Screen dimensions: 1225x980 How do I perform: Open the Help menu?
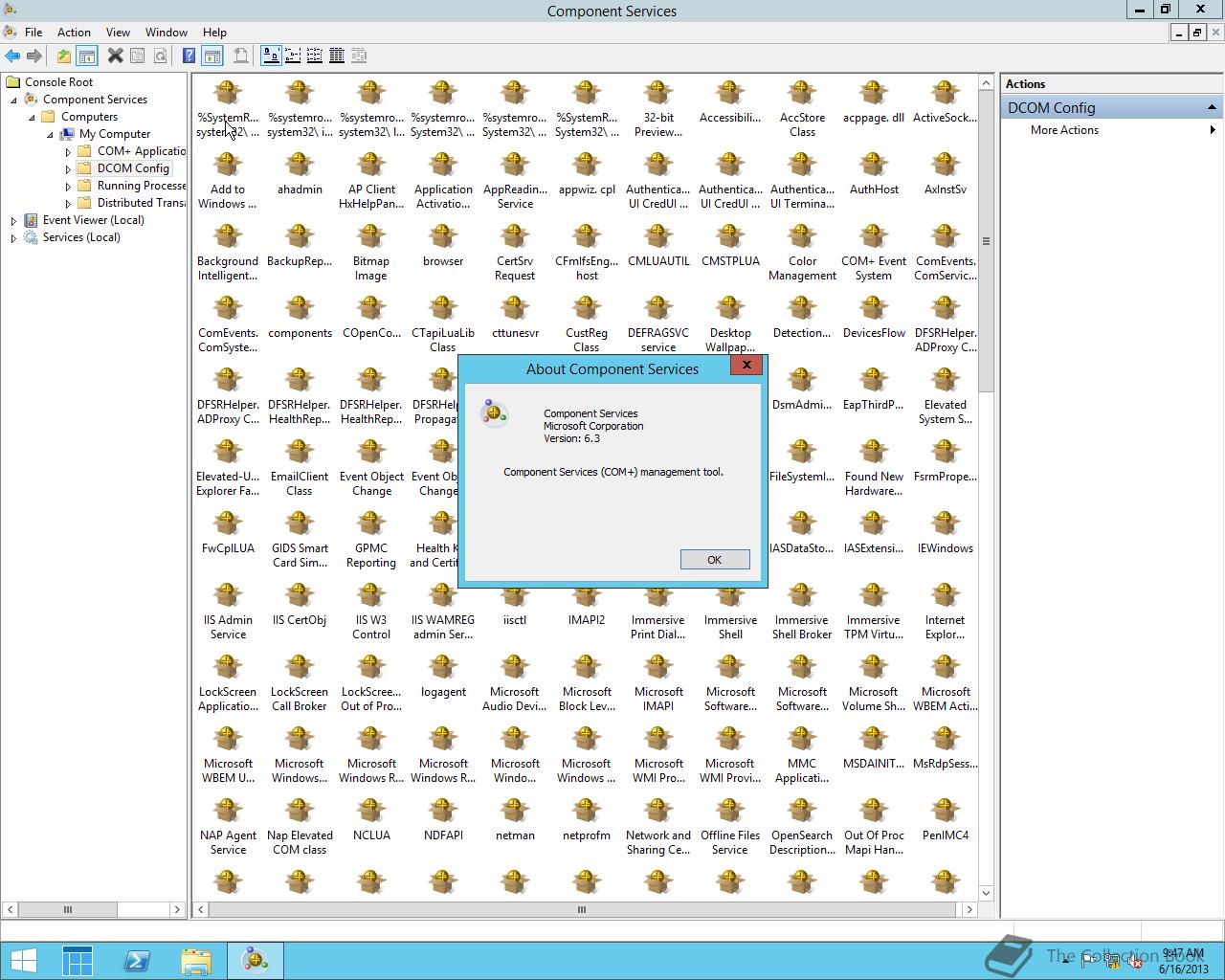[214, 32]
